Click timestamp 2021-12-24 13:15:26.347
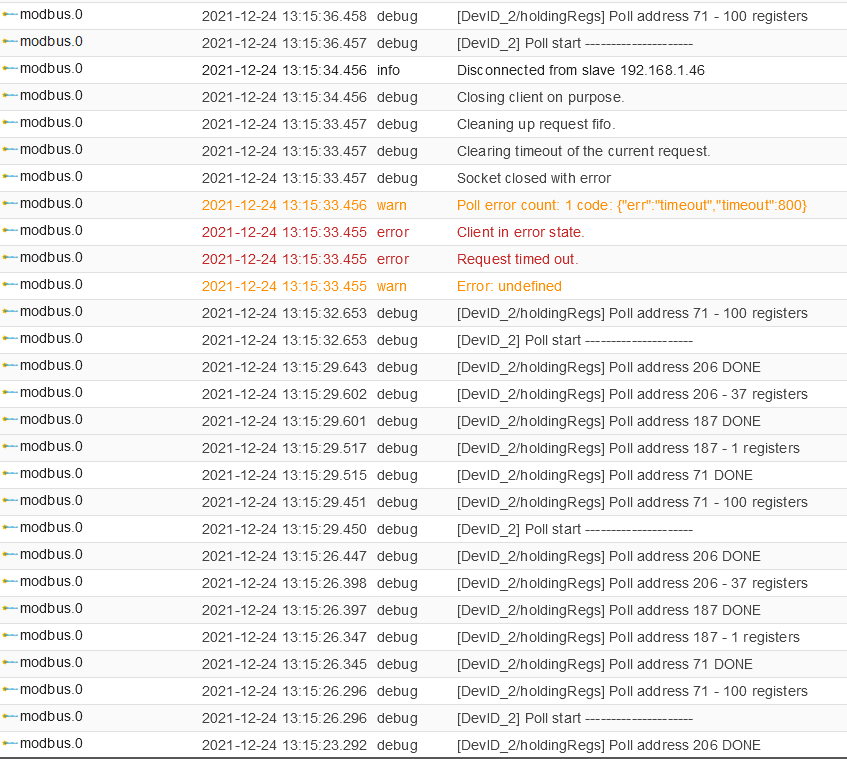The width and height of the screenshot is (847, 759). pyautogui.click(x=284, y=637)
